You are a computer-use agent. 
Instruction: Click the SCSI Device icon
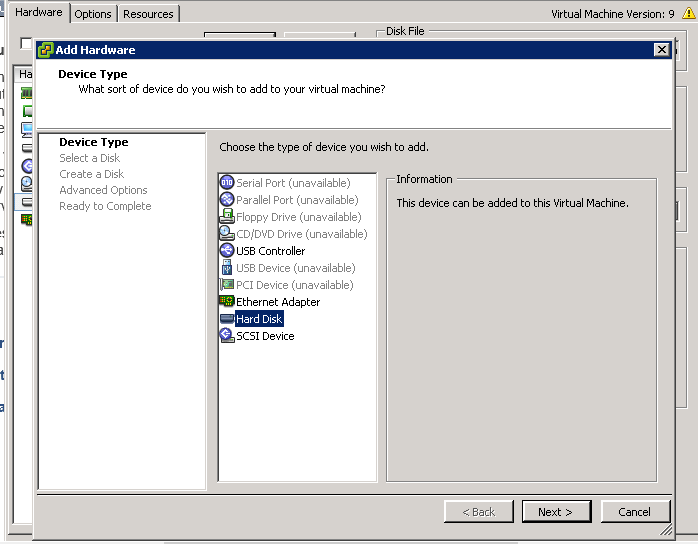[x=227, y=336]
